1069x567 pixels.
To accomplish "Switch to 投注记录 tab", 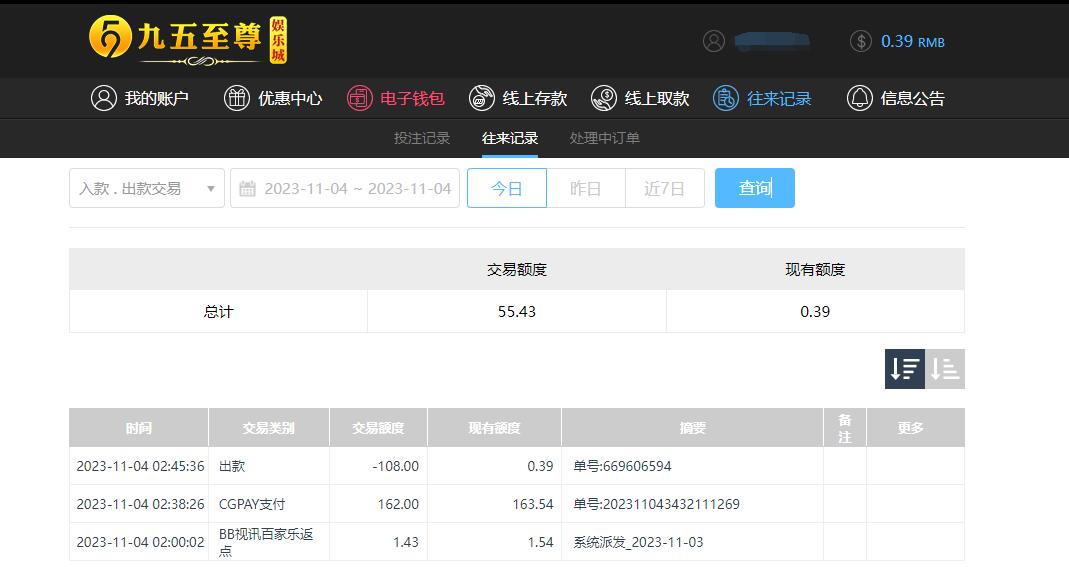I will (421, 138).
